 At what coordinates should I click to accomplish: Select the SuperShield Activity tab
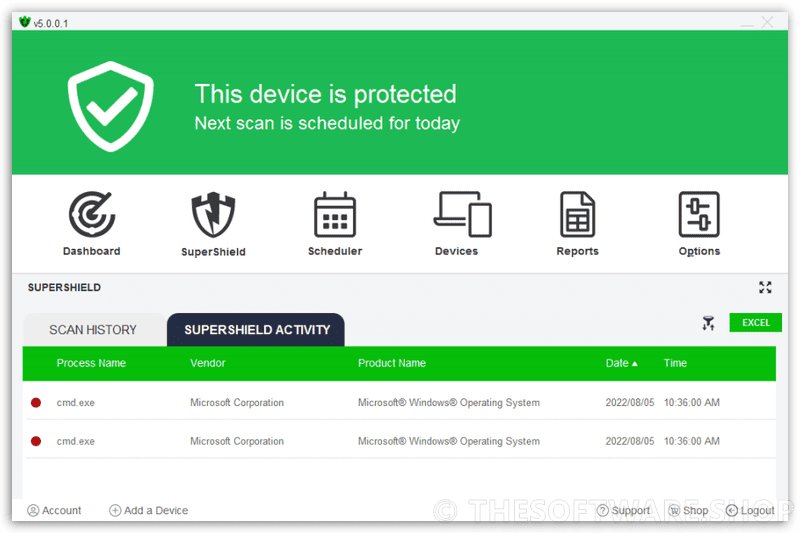(256, 330)
